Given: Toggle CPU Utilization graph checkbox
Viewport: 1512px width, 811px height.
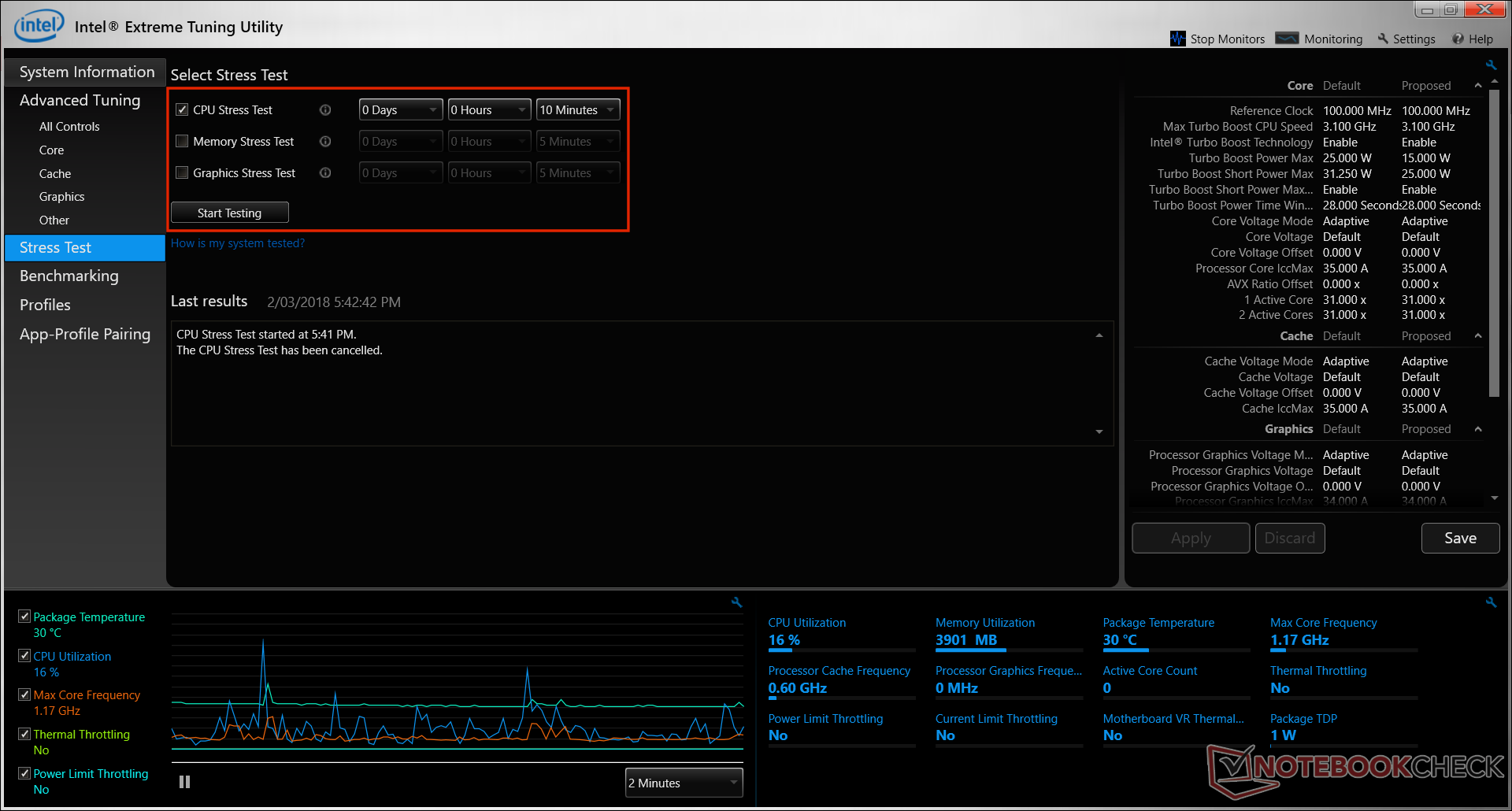Looking at the screenshot, I should tap(24, 655).
